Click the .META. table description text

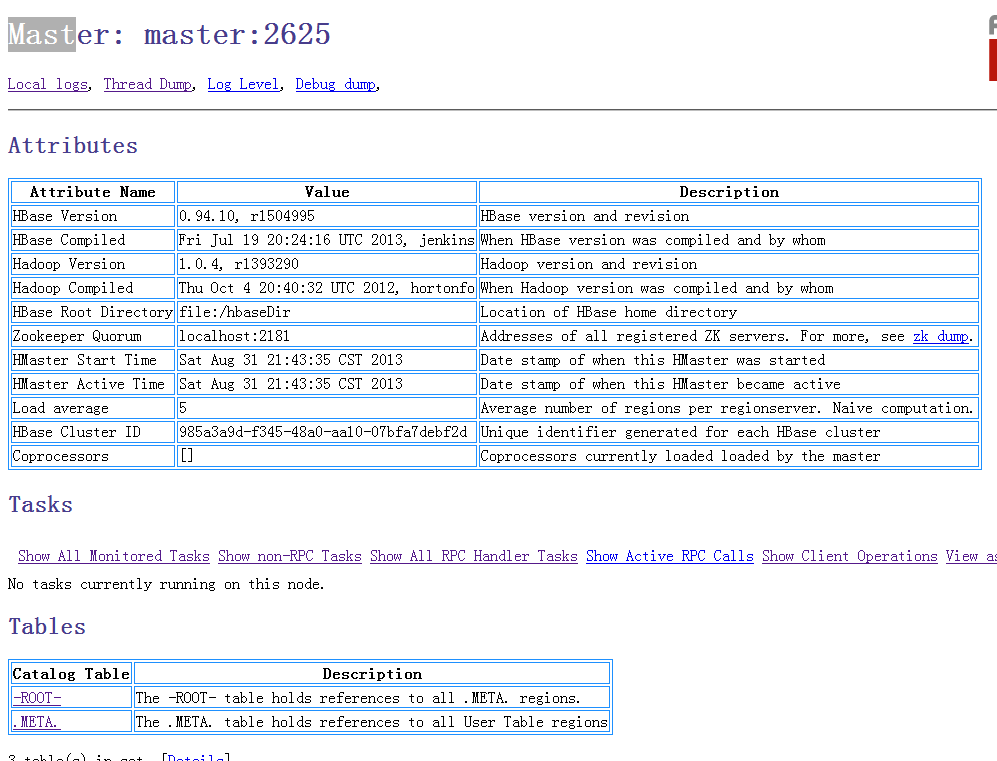[372, 722]
